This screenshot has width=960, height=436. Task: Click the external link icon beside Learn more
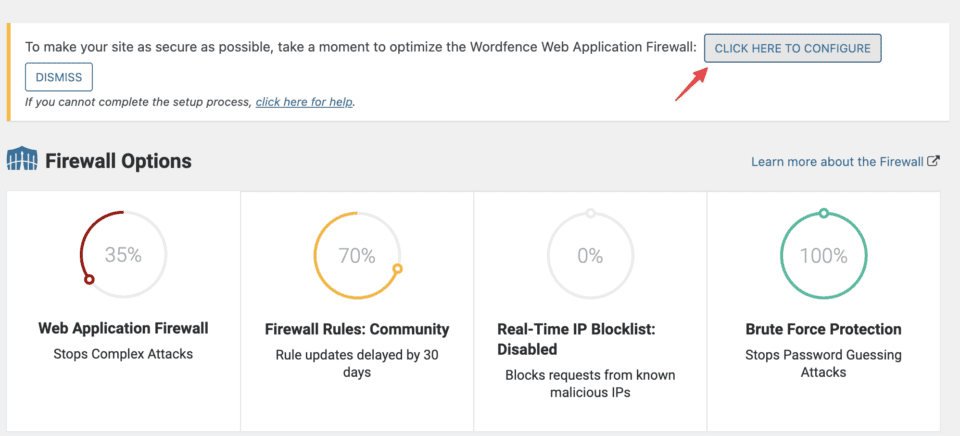pyautogui.click(x=933, y=161)
